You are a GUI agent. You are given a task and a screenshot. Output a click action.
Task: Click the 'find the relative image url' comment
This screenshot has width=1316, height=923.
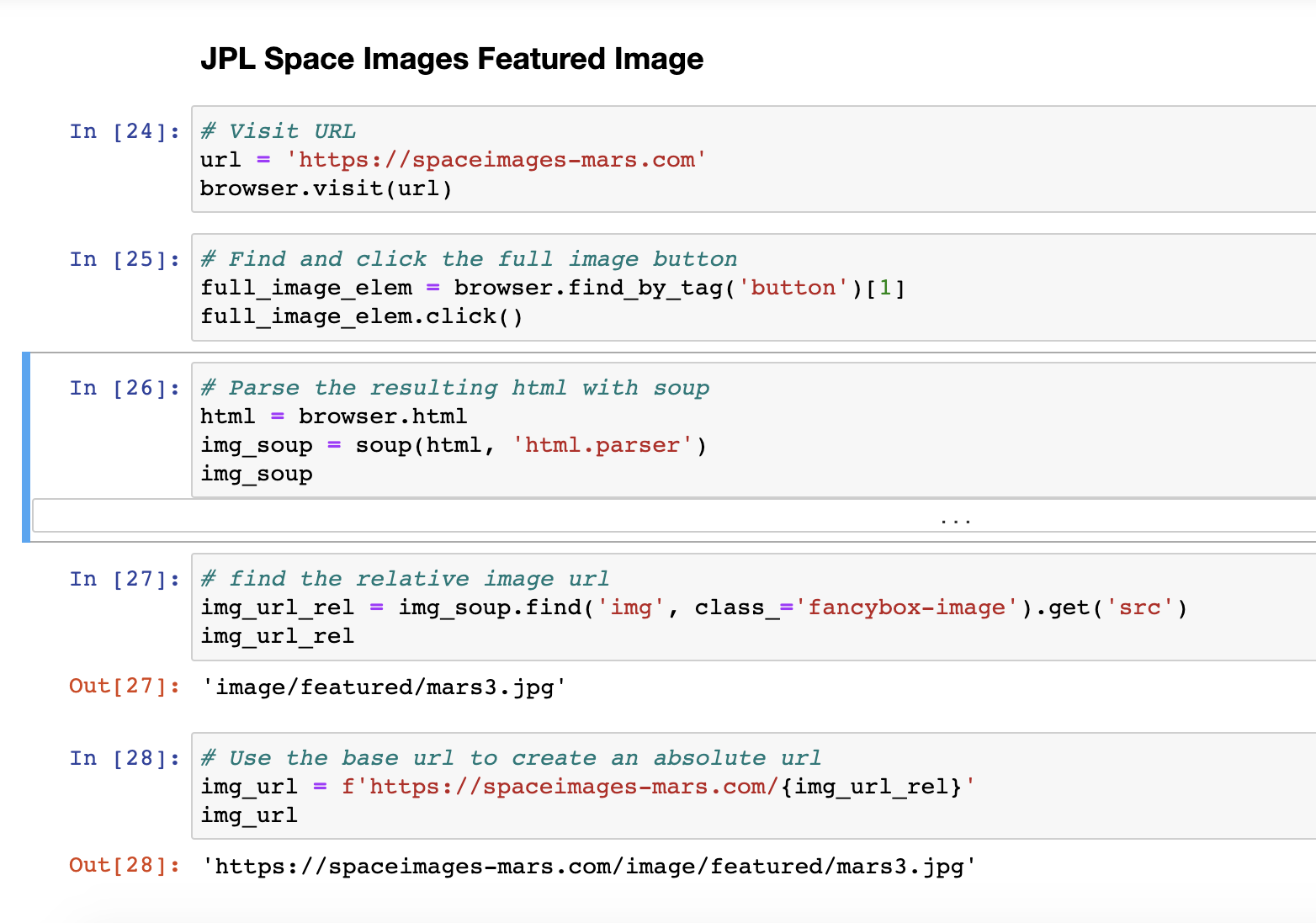tap(405, 579)
